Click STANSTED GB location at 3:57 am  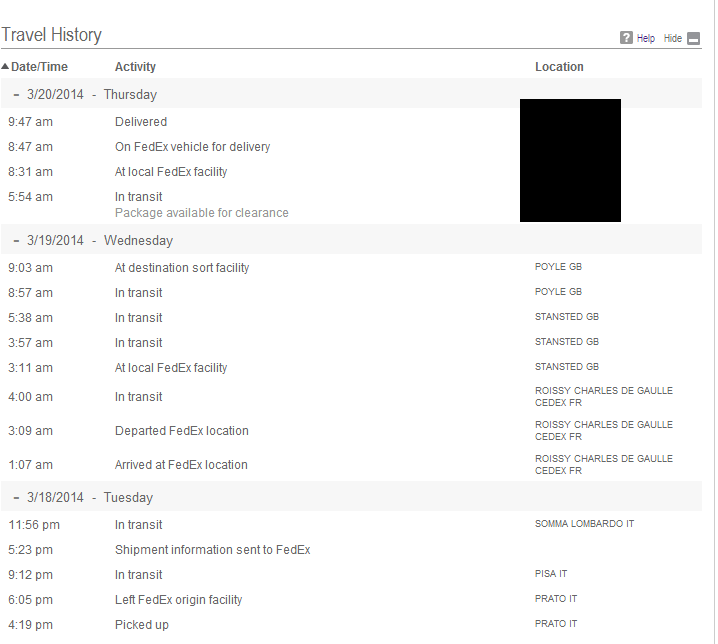[x=567, y=342]
